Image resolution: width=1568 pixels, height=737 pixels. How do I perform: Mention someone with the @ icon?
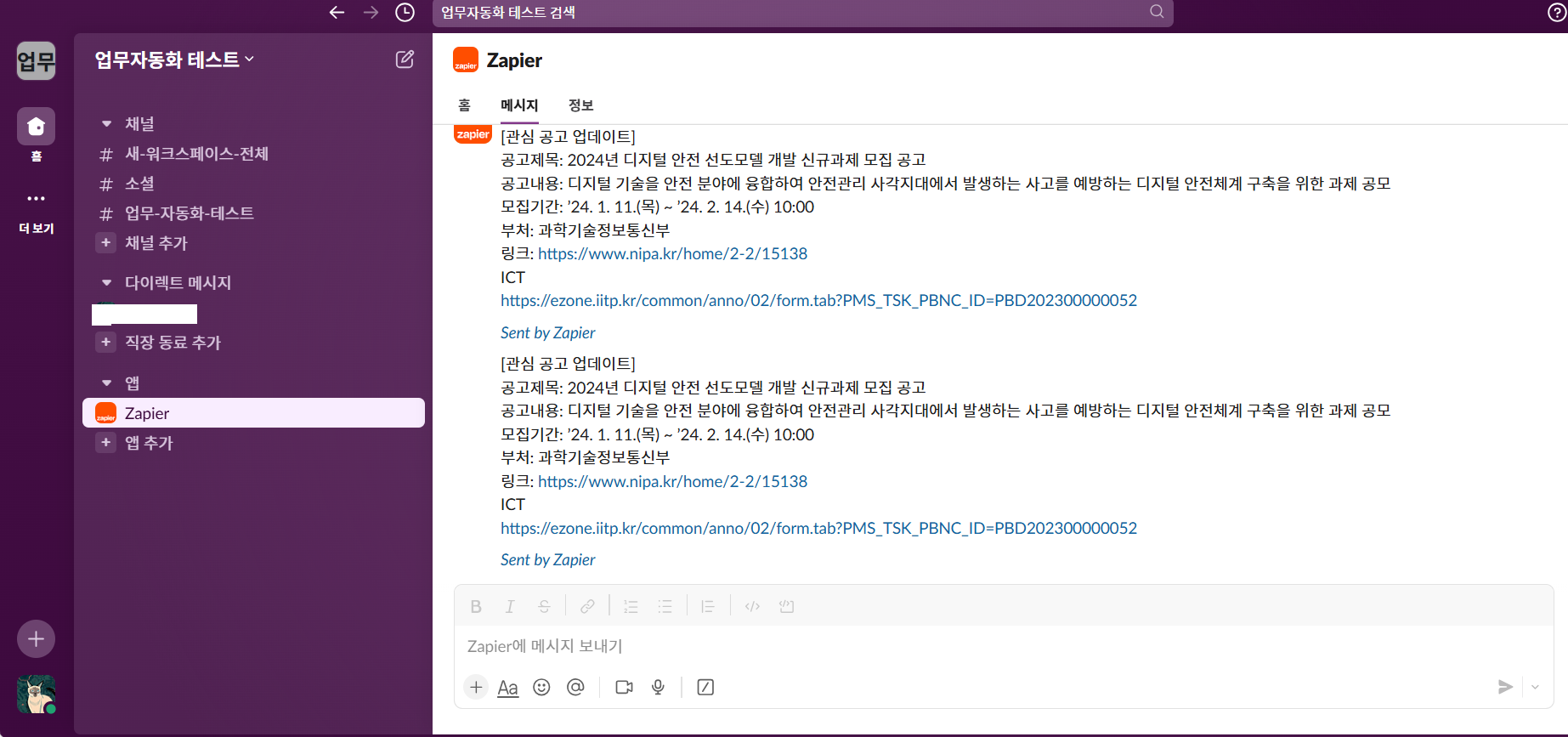click(x=575, y=687)
